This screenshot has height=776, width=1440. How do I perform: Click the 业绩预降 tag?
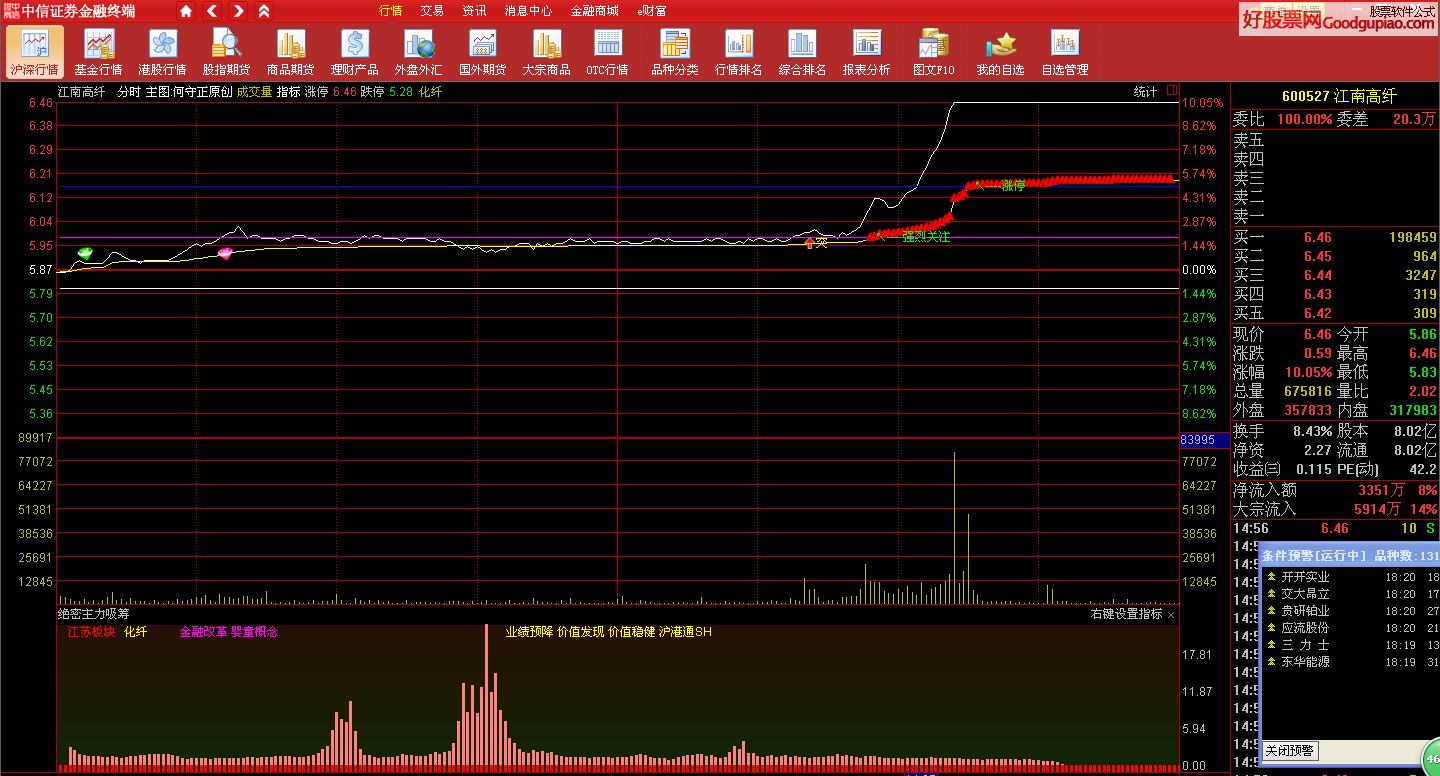[529, 632]
